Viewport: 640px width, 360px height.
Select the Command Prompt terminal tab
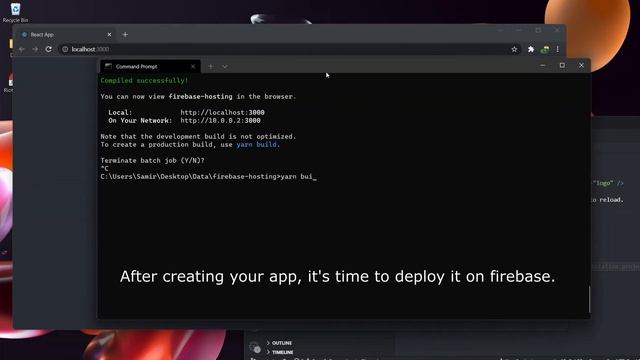(150, 67)
